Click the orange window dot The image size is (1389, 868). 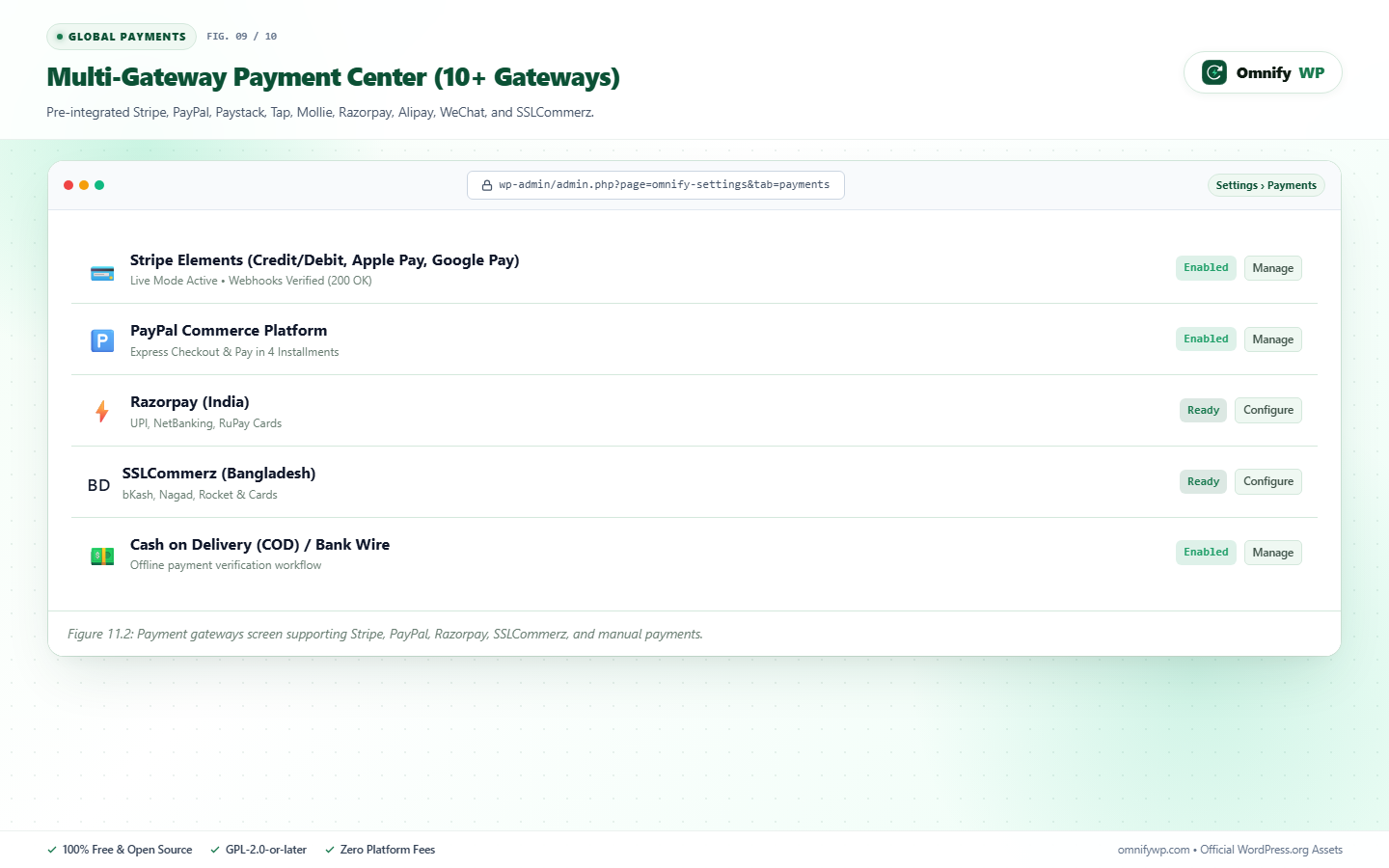point(84,185)
